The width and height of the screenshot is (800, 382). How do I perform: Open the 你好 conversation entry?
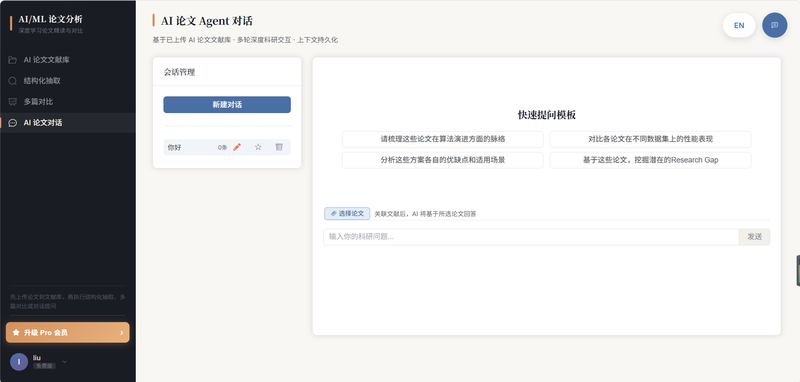[227, 147]
